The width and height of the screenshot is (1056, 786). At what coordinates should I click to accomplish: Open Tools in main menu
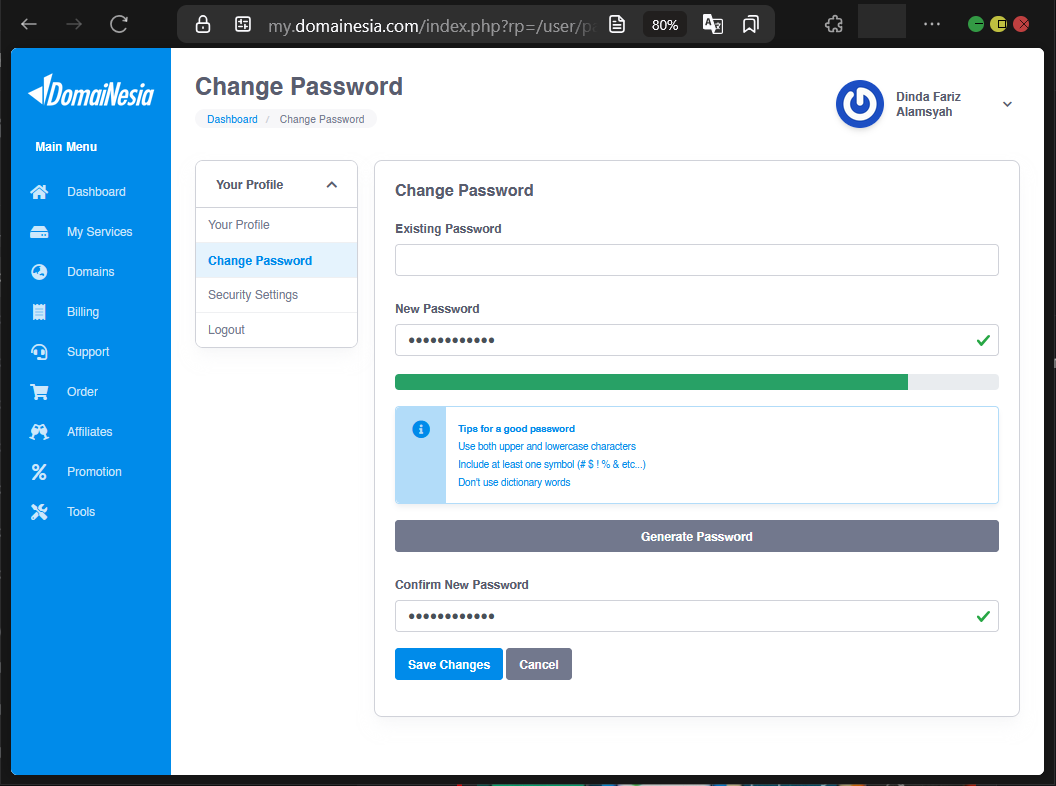click(81, 512)
